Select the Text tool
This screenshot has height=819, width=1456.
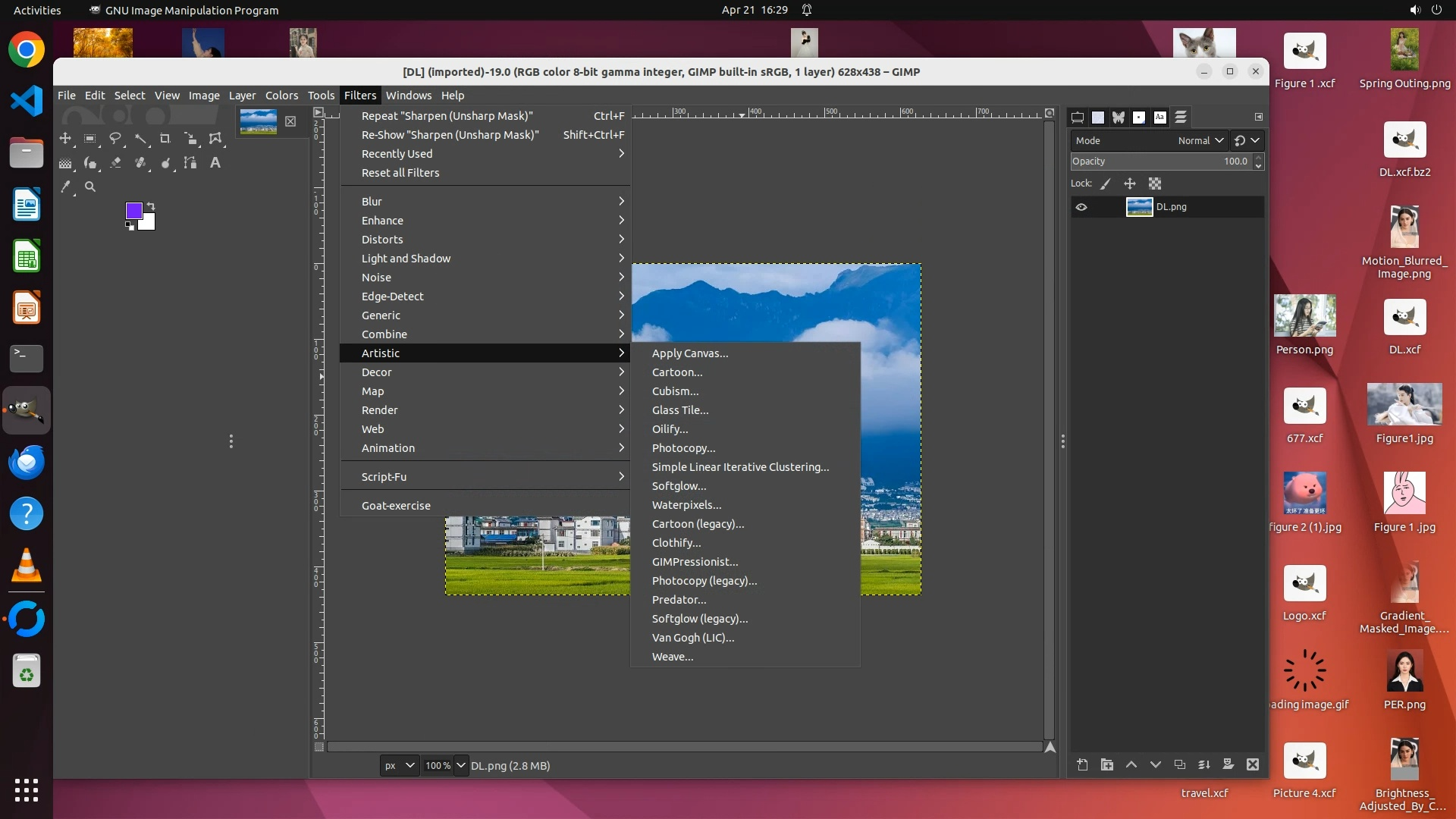(x=215, y=163)
